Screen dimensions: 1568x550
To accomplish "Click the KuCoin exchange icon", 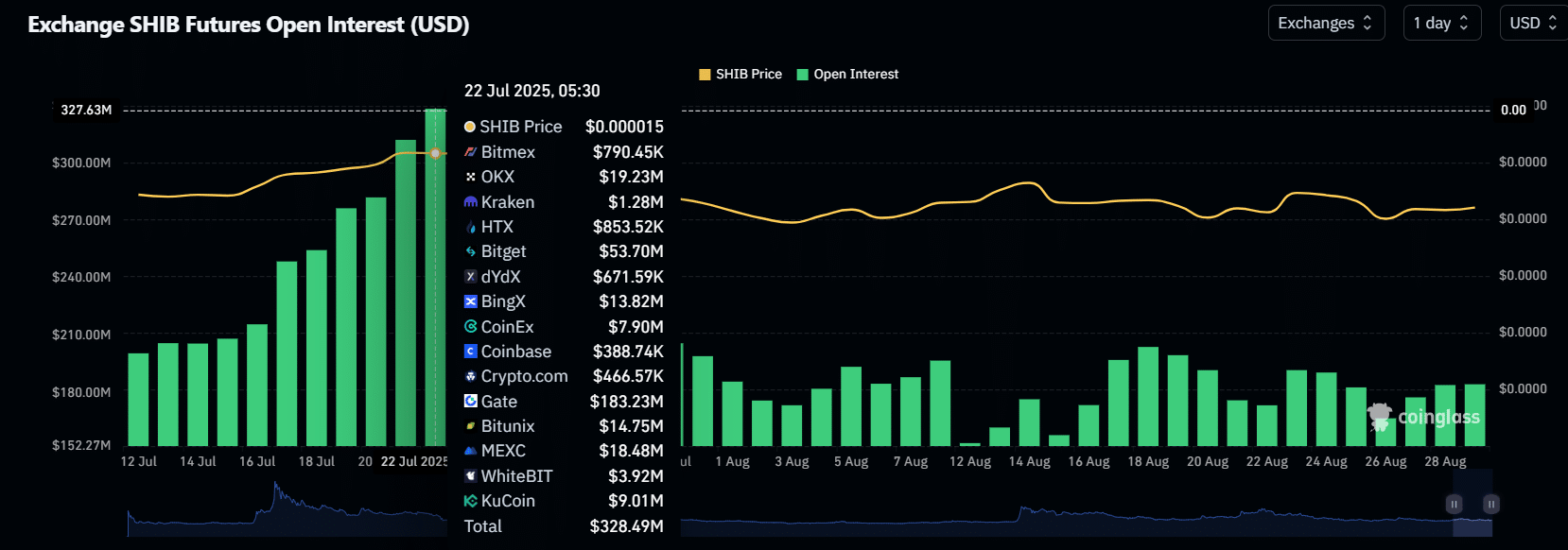I will pyautogui.click(x=470, y=502).
